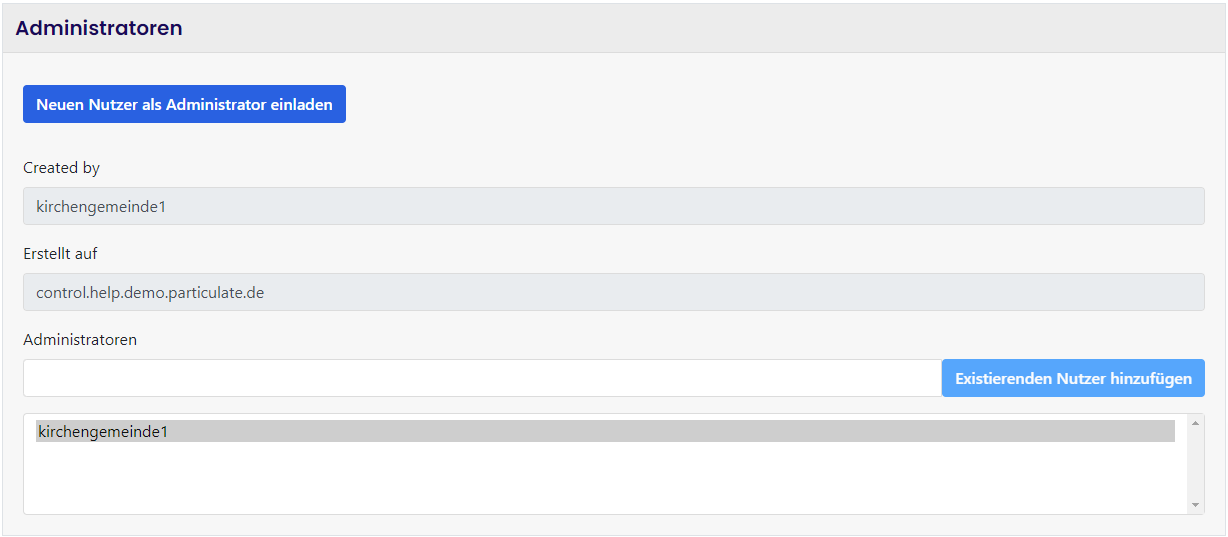Click the administrators list scrollbar track
The height and width of the screenshot is (537, 1228).
coord(1195,465)
